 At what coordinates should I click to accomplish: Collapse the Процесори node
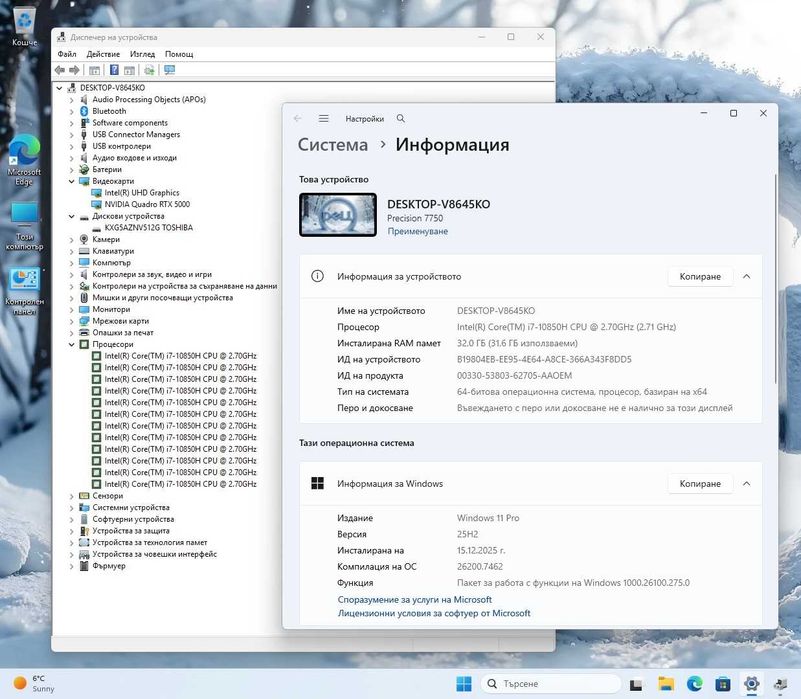[72, 344]
